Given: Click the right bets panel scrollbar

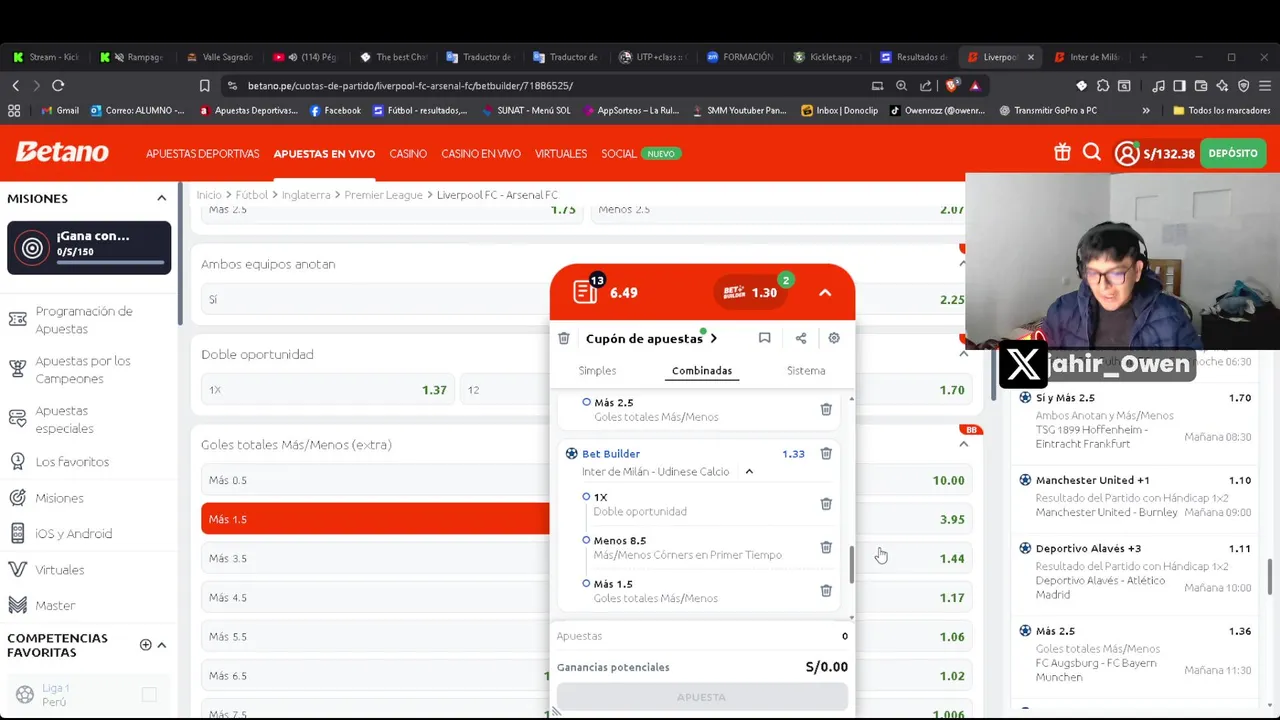Looking at the screenshot, I should coord(1269,576).
